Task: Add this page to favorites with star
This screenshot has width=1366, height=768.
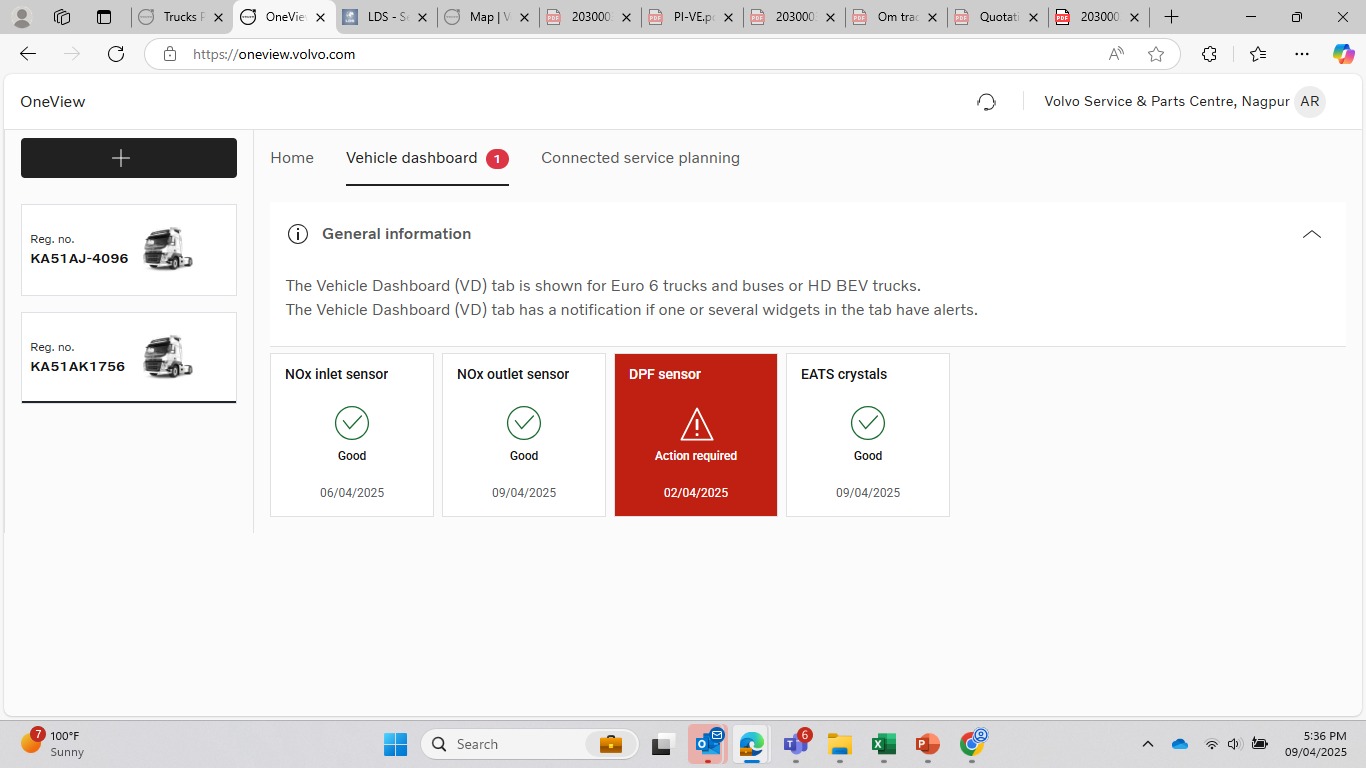Action: coord(1156,54)
